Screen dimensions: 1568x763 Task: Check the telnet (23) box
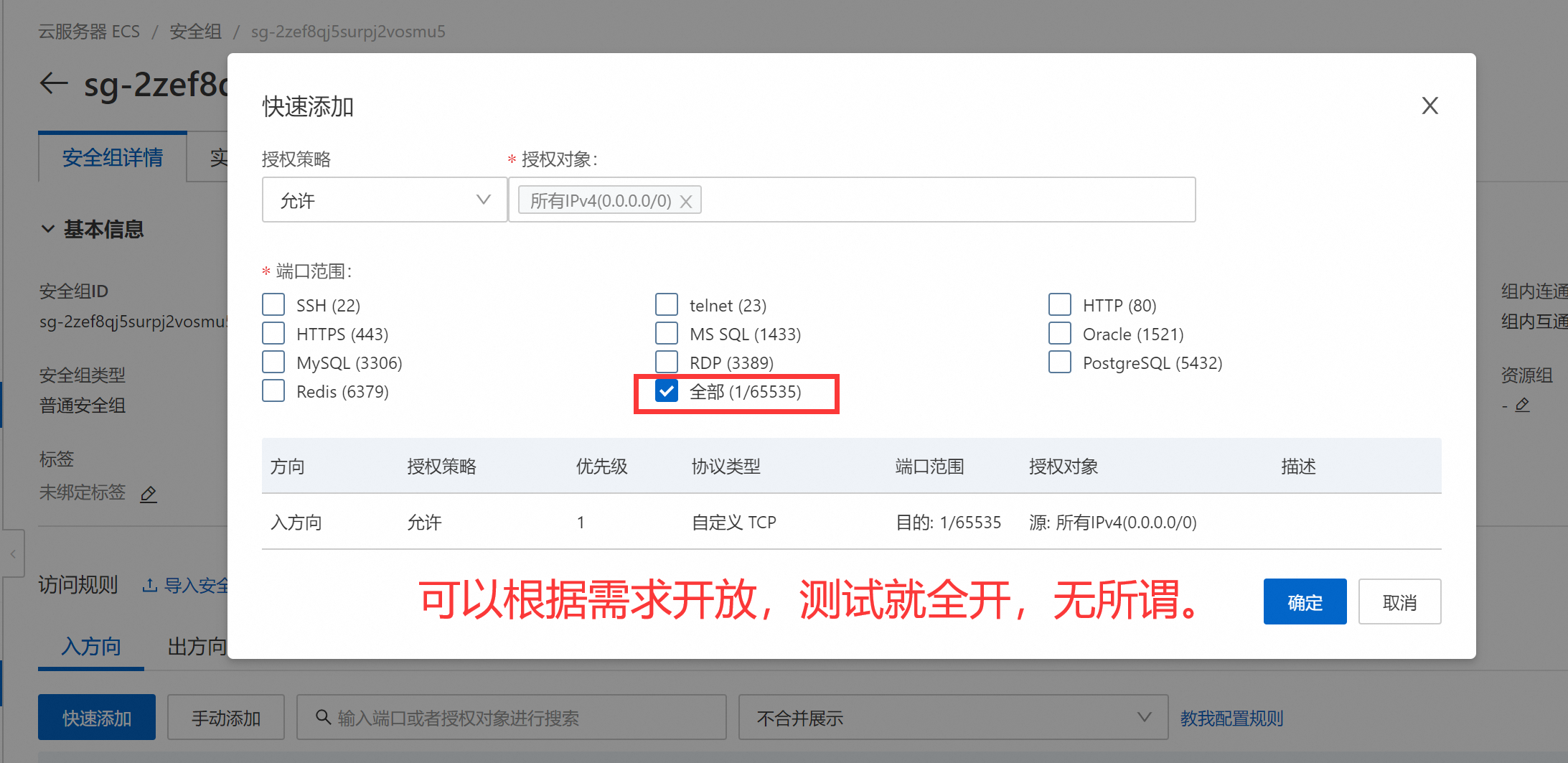coord(667,304)
